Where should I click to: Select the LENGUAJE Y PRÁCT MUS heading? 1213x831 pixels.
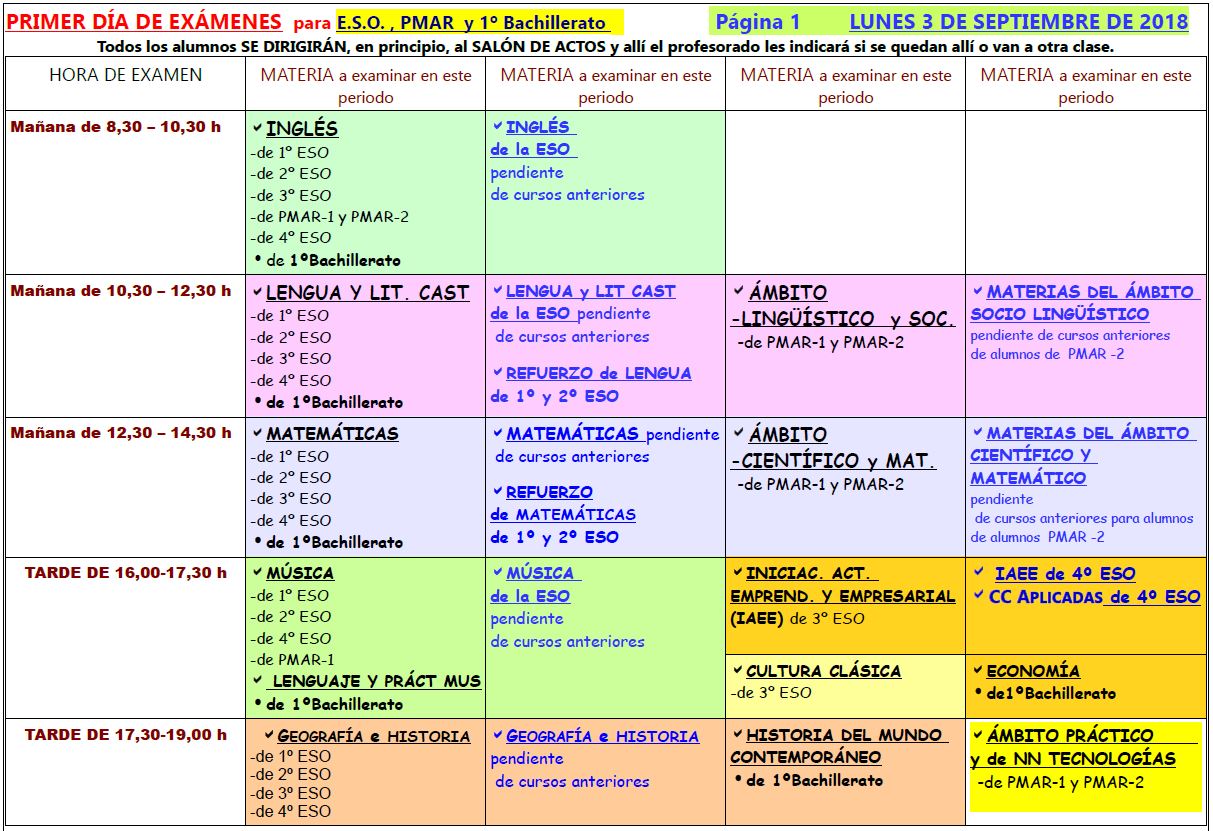pos(376,681)
